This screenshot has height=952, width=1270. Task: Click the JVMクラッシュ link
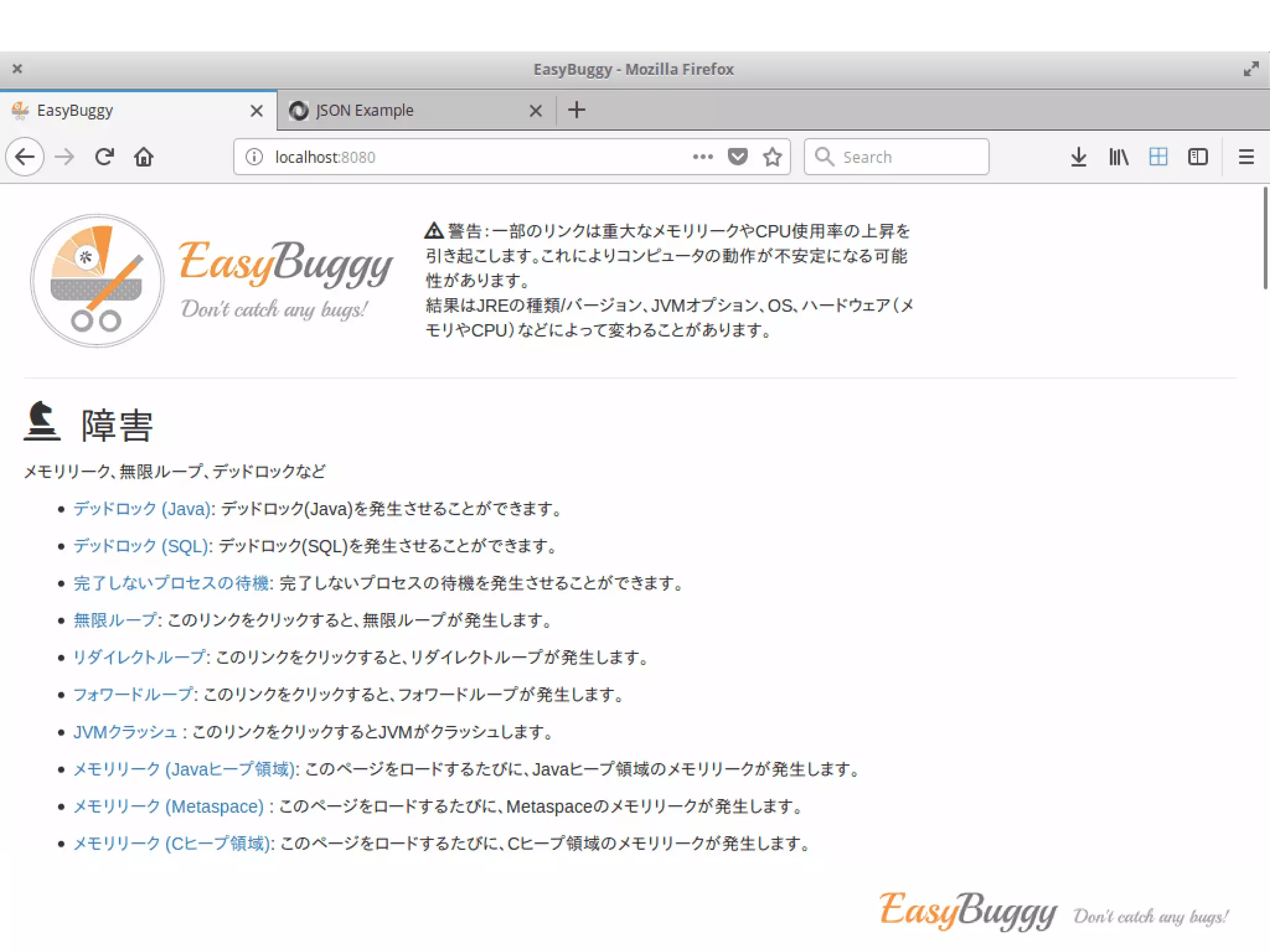tap(125, 732)
